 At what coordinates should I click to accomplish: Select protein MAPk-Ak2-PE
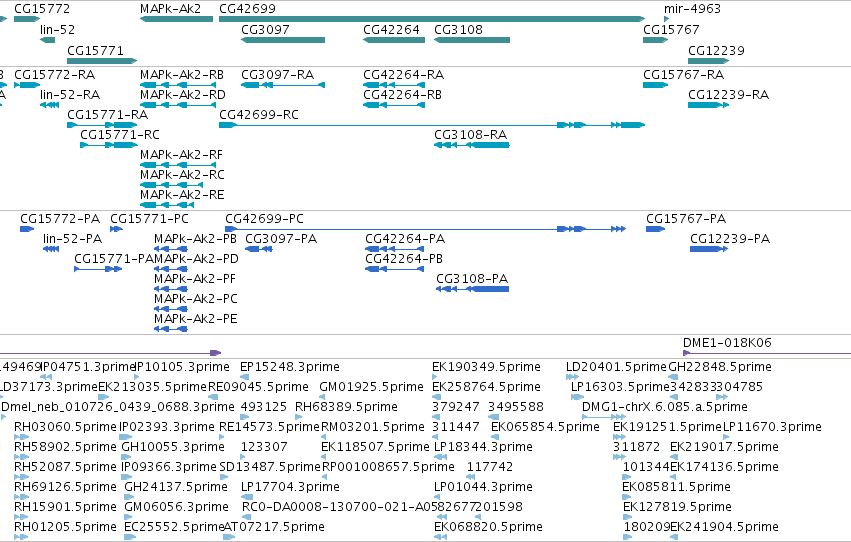point(170,329)
